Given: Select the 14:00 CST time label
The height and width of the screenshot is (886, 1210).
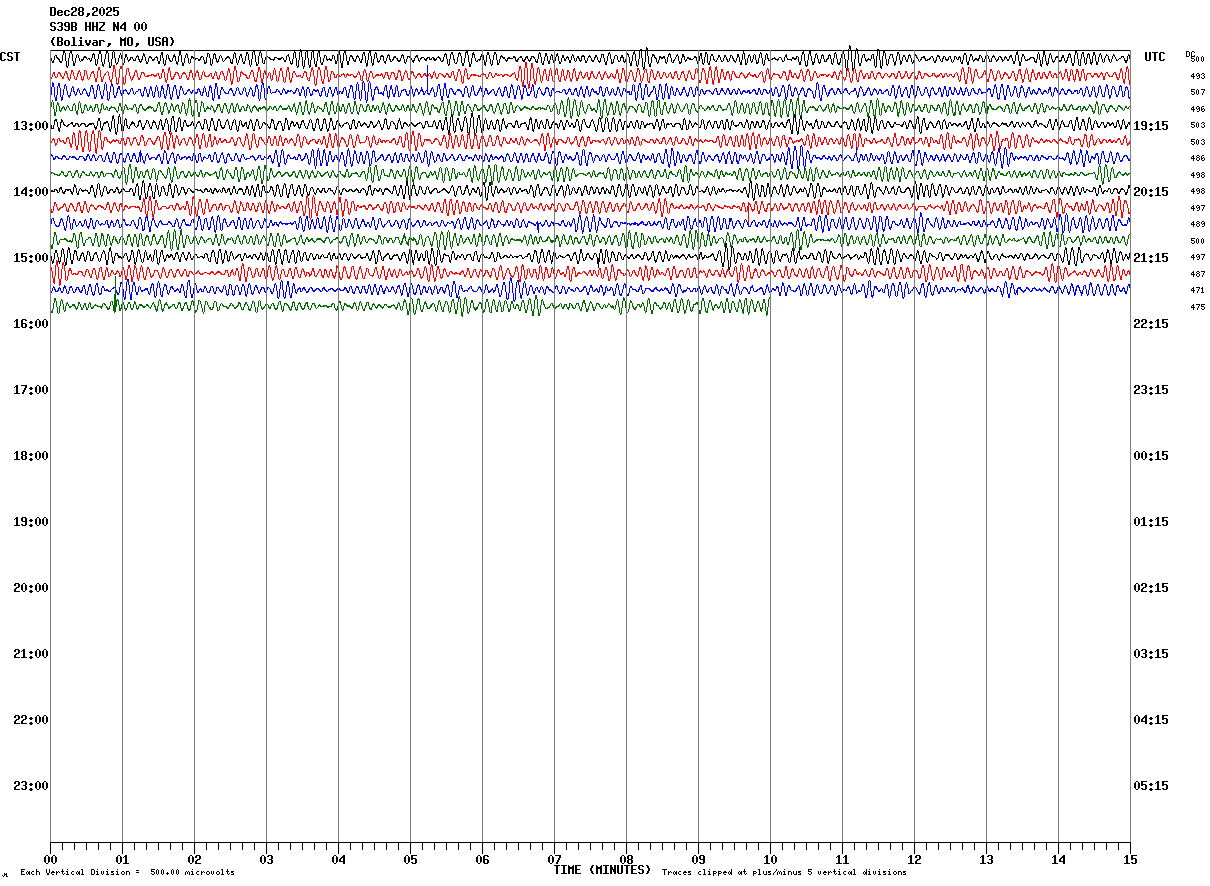Looking at the screenshot, I should click(x=31, y=192).
